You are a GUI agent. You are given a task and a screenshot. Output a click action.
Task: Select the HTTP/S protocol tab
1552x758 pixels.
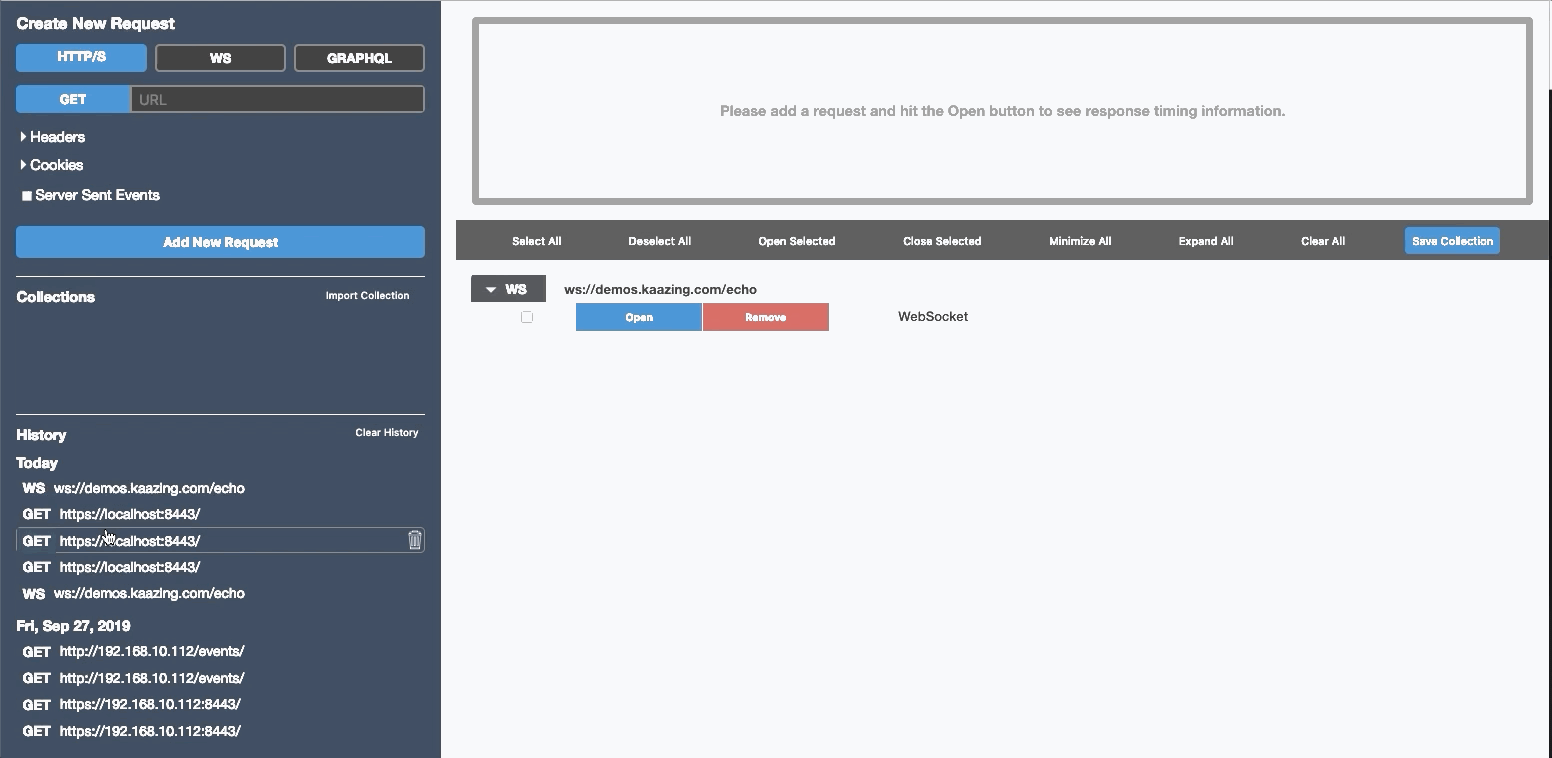point(81,57)
